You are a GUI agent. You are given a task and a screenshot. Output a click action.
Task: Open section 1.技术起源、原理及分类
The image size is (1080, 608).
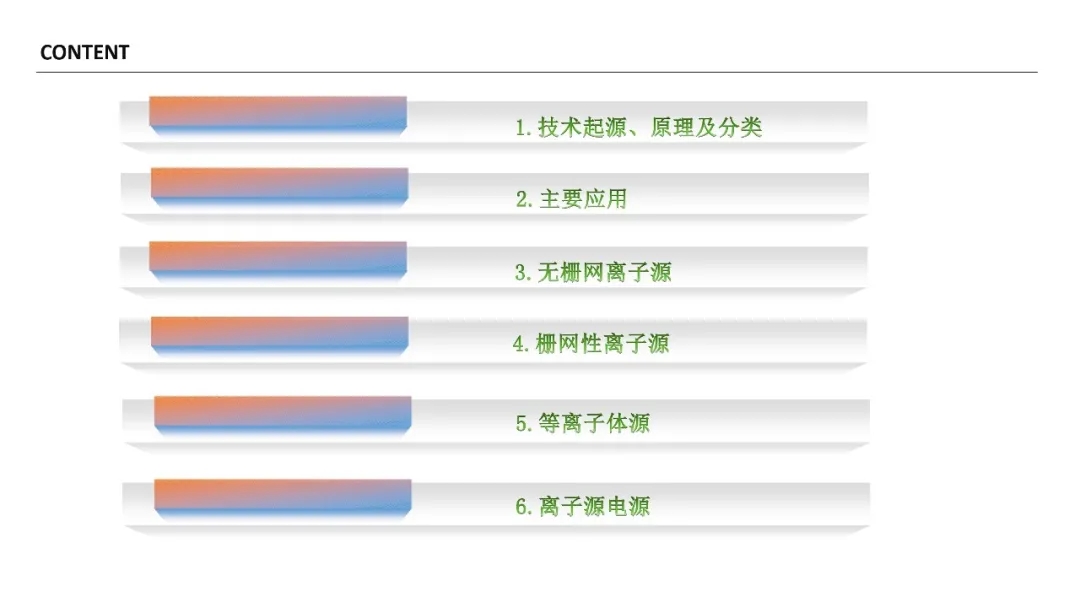(x=638, y=128)
